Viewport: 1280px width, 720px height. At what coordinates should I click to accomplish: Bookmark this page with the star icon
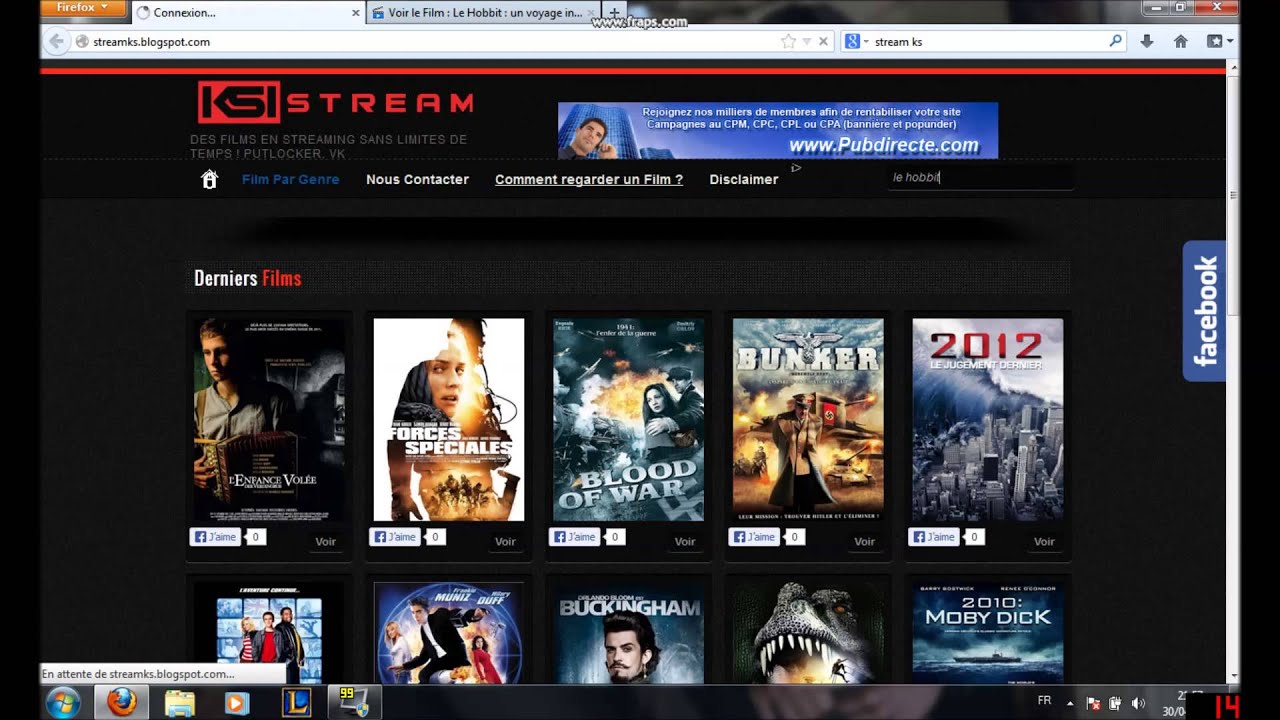click(788, 42)
